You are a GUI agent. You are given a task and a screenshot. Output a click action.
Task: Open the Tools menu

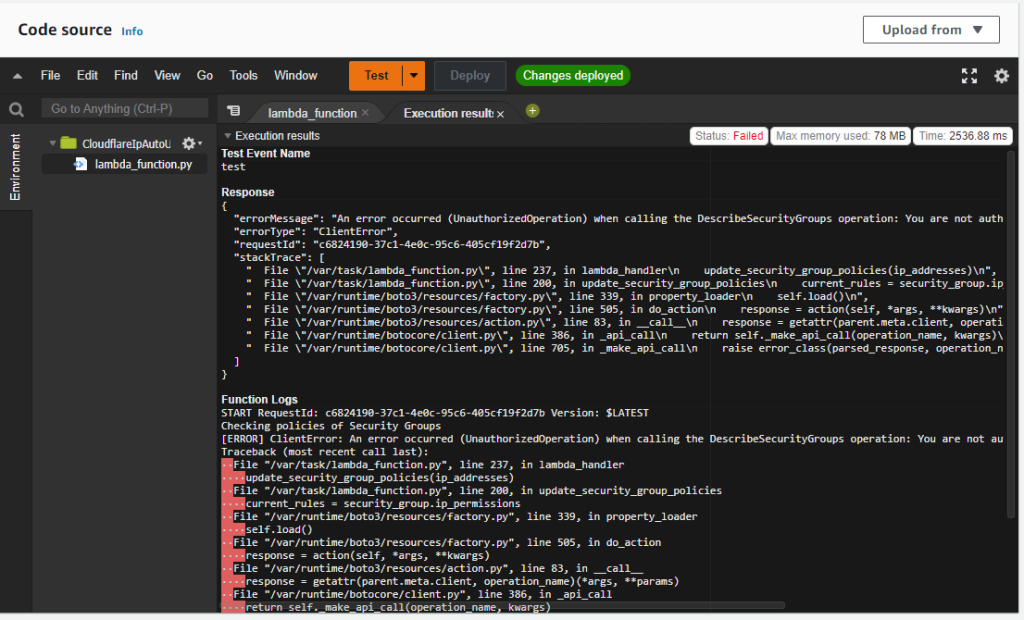click(243, 76)
